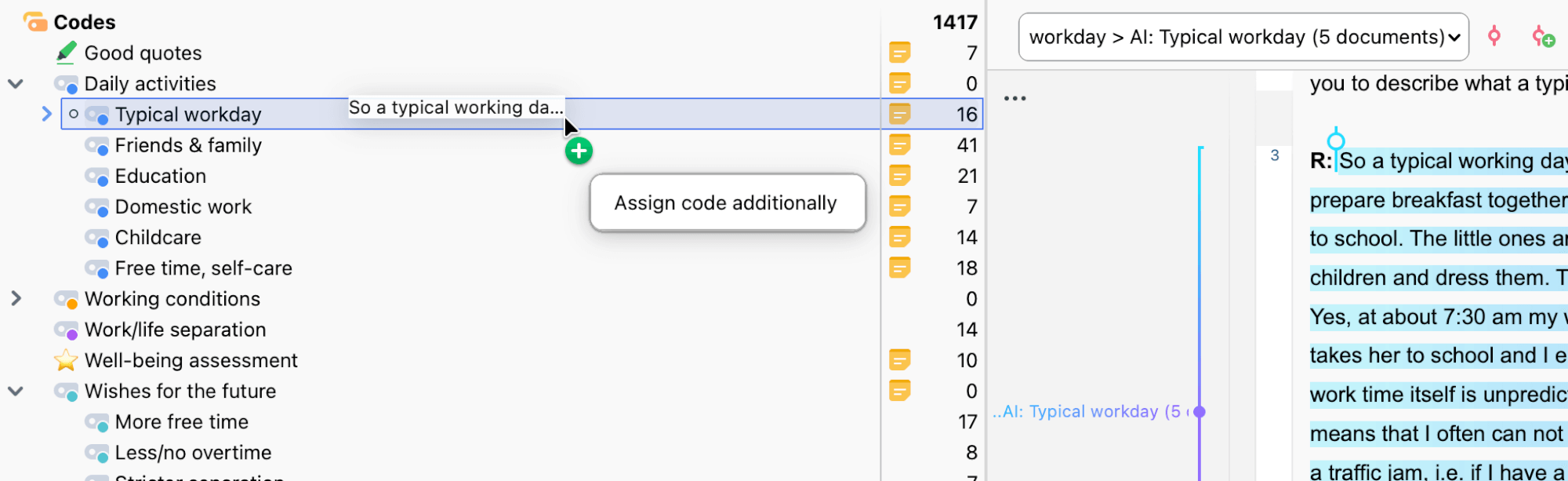
Task: Open memo icon for Good quotes
Action: click(900, 53)
